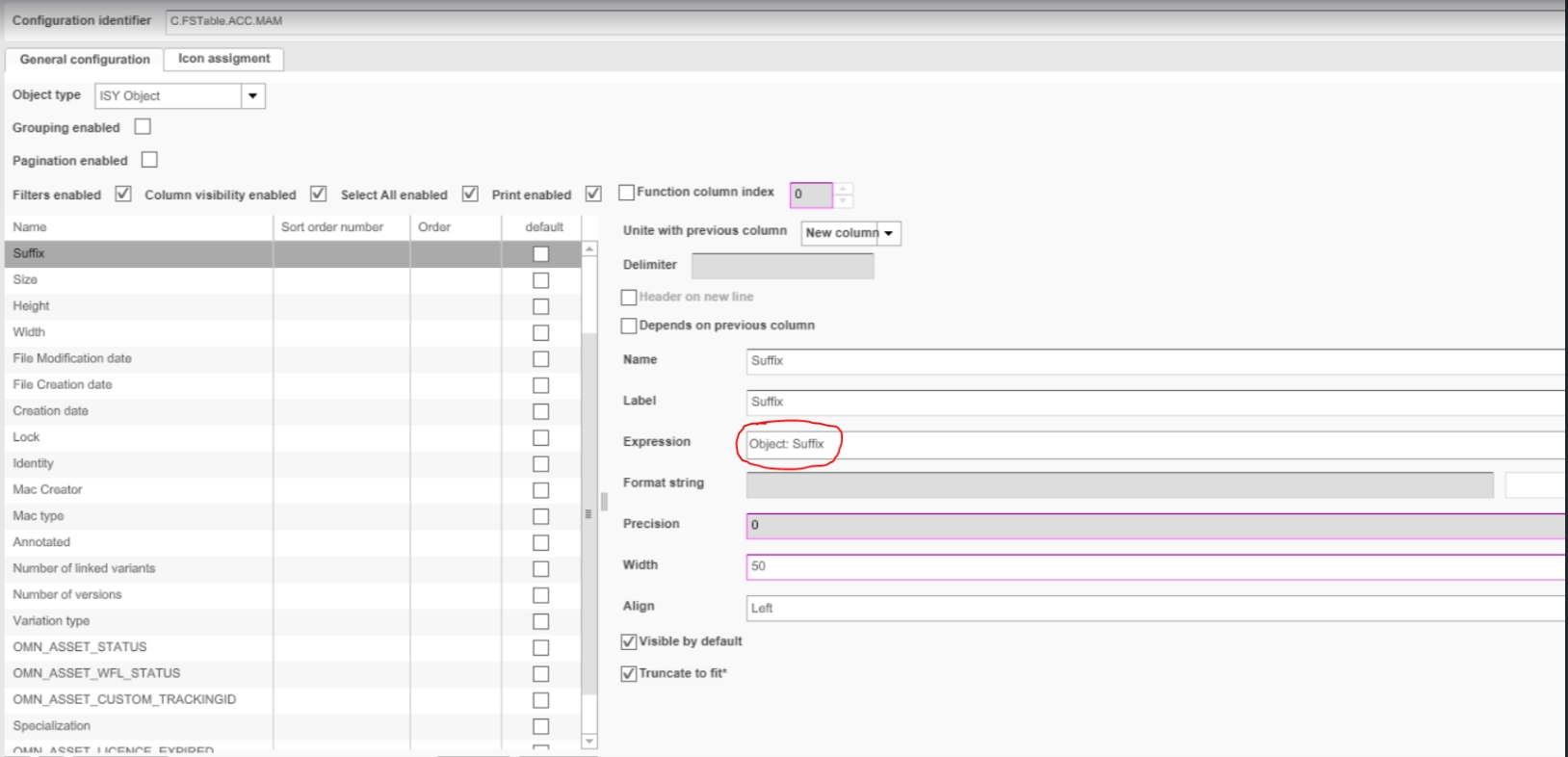Expand the Unite with previous column dropdown
Viewport: 1568px width, 757px height.
888,233
